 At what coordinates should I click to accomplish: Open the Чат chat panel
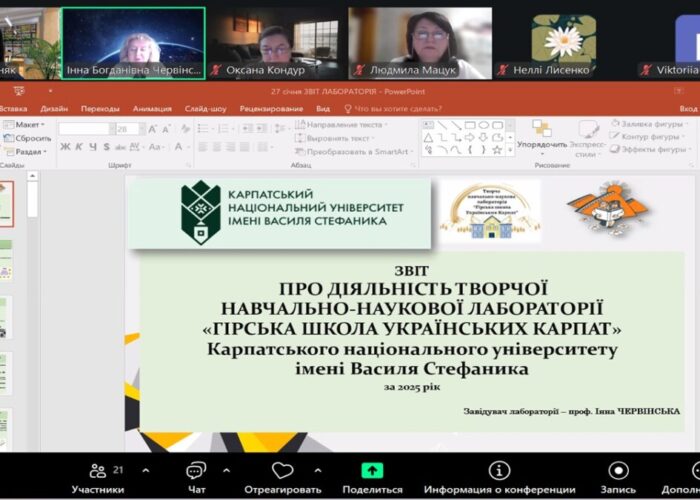click(x=196, y=477)
